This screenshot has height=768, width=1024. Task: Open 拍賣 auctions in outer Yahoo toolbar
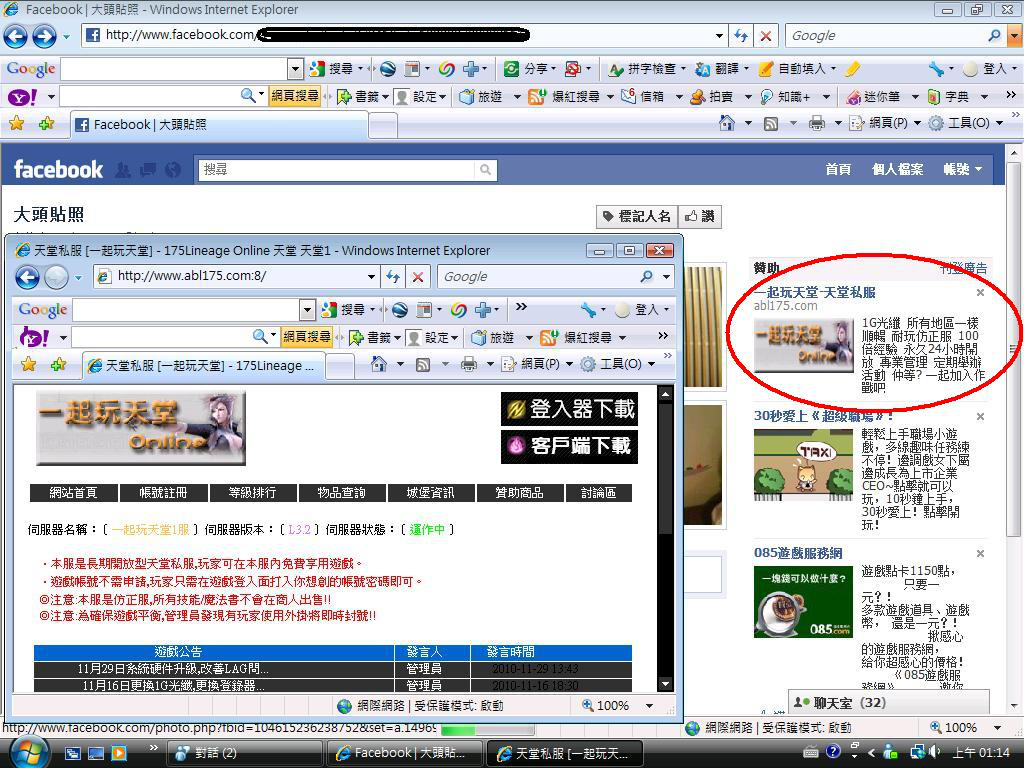point(712,97)
